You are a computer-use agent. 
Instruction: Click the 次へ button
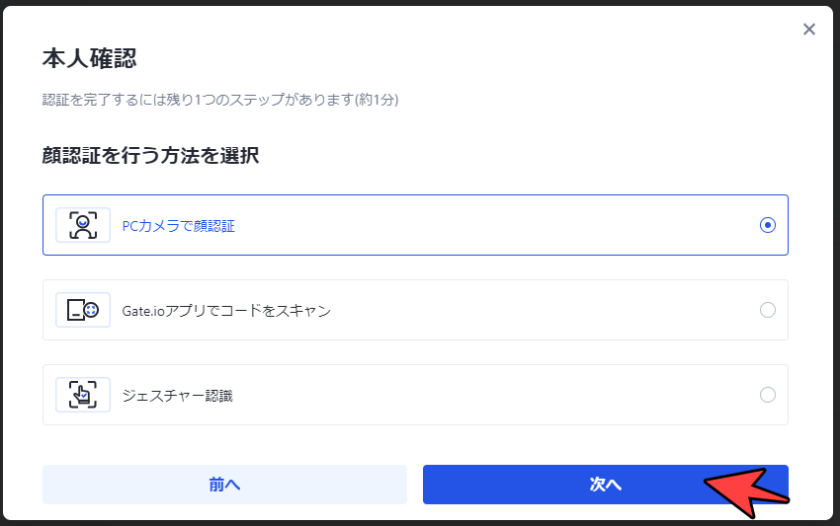tap(605, 484)
